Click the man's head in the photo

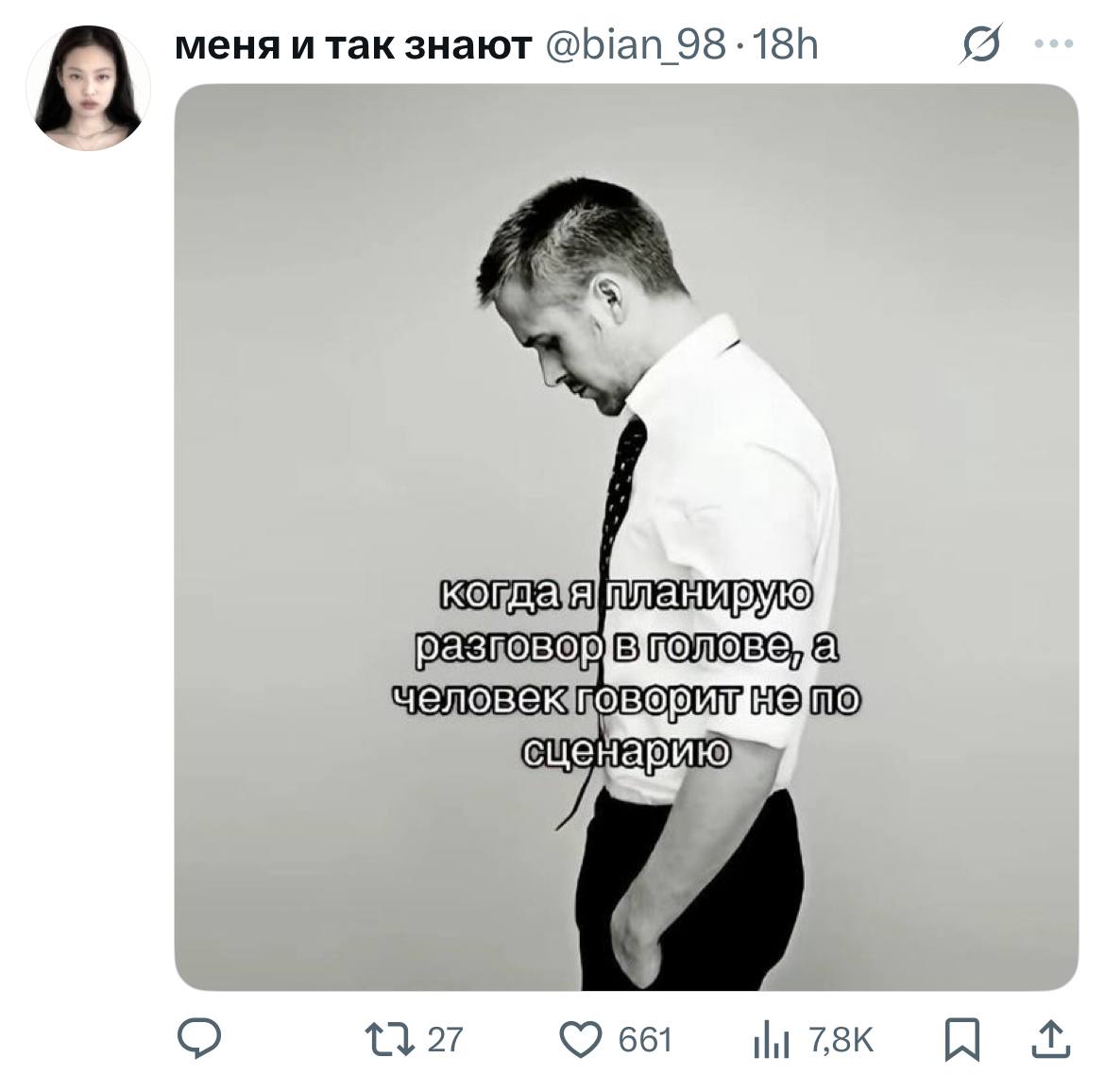point(576,283)
